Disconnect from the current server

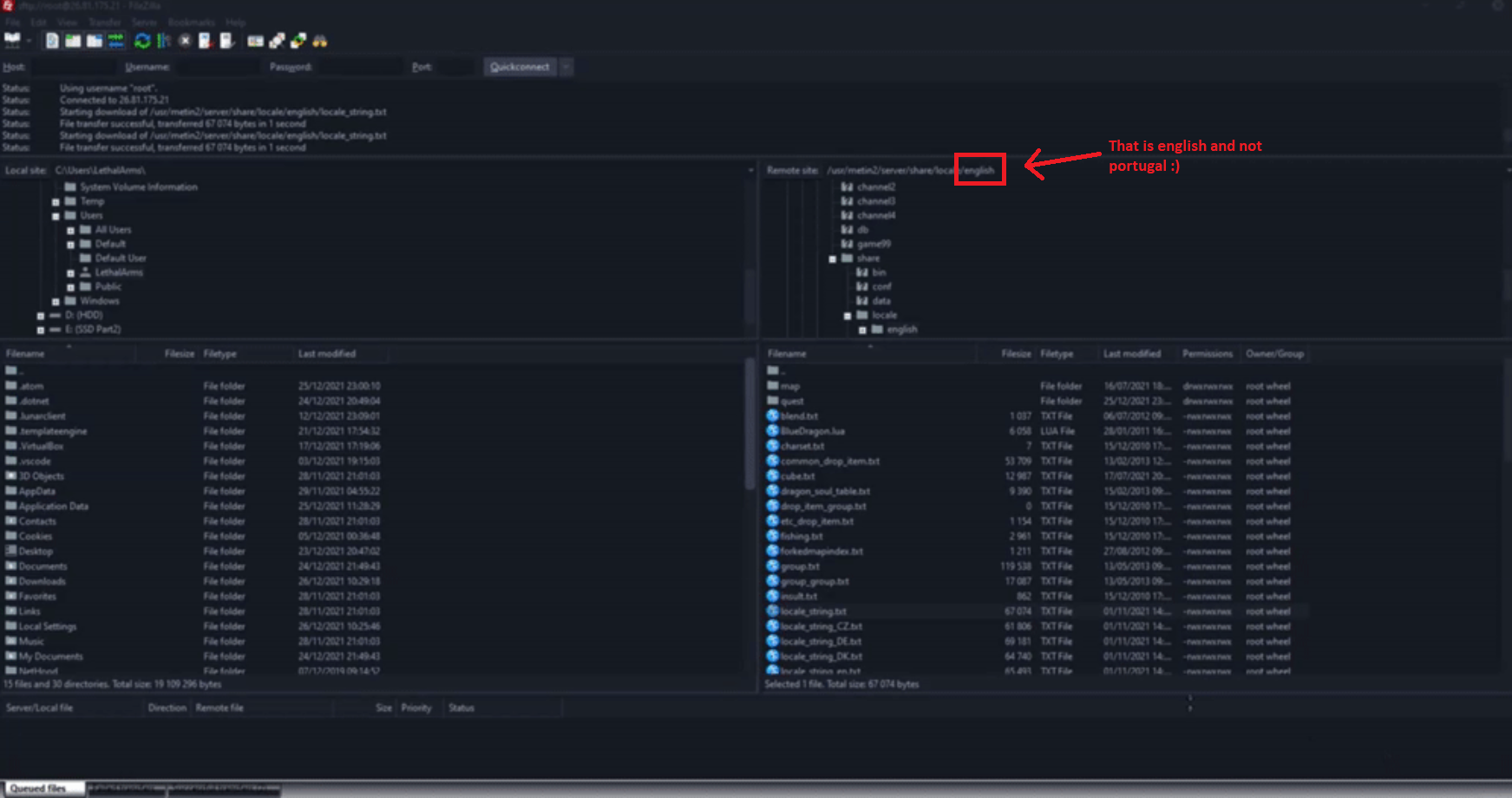click(x=206, y=41)
